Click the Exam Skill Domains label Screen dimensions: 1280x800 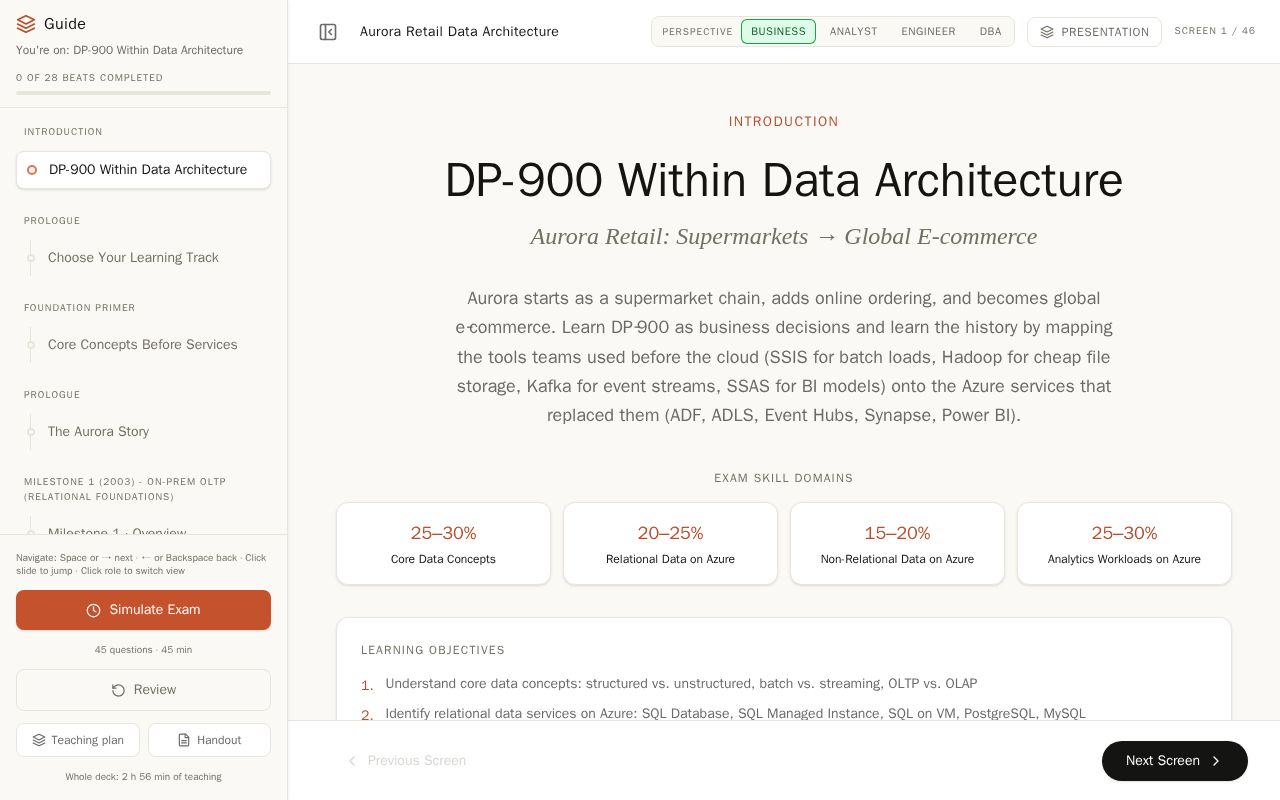pos(784,478)
